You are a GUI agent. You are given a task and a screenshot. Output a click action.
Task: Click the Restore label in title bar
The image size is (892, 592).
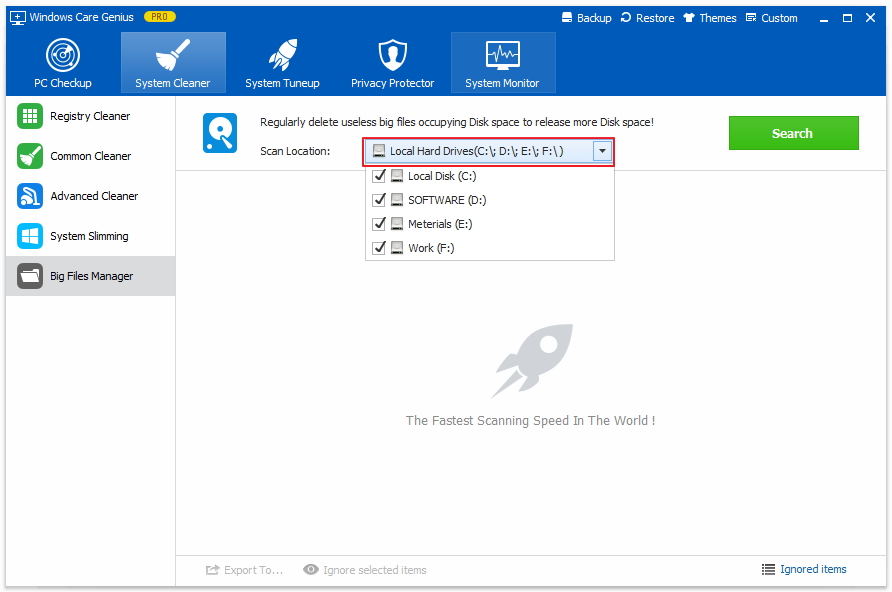click(655, 18)
